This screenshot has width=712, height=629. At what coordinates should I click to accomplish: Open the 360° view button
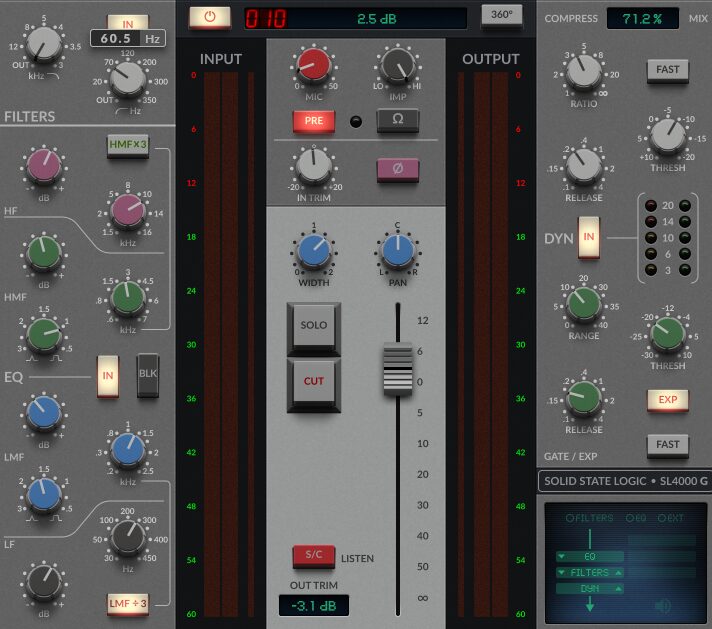(501, 15)
